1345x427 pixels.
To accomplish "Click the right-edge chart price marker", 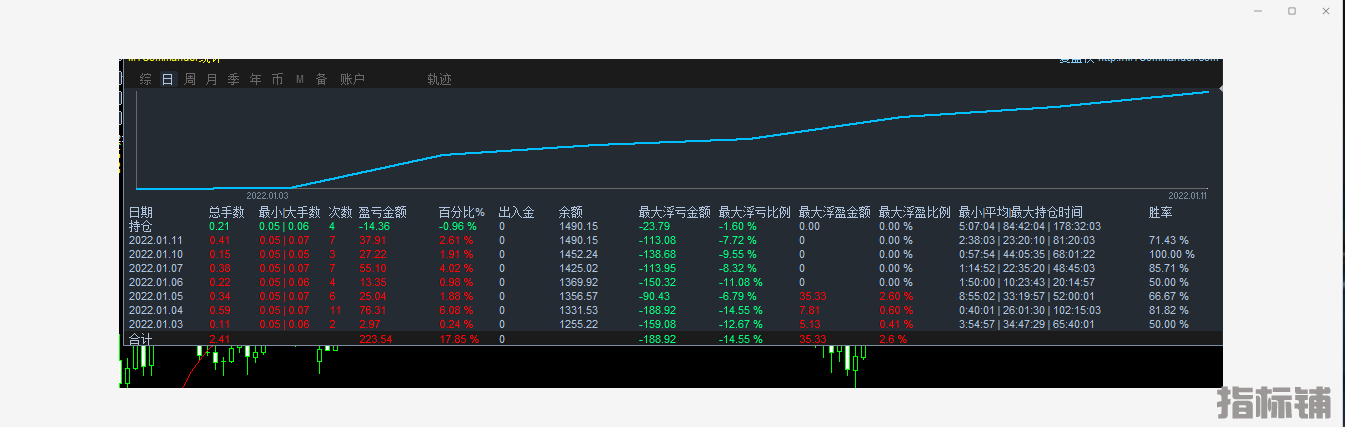I will (x=1220, y=90).
